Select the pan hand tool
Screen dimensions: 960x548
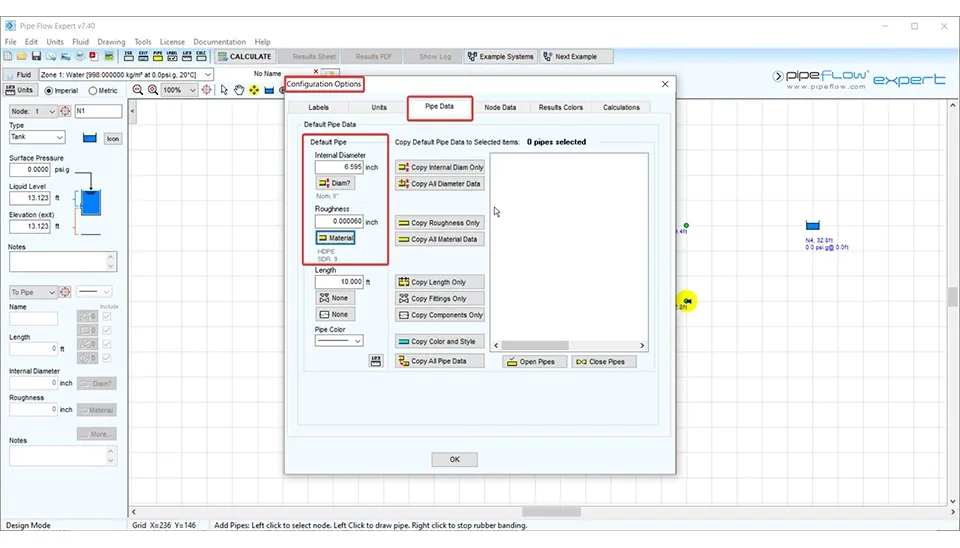tap(239, 90)
